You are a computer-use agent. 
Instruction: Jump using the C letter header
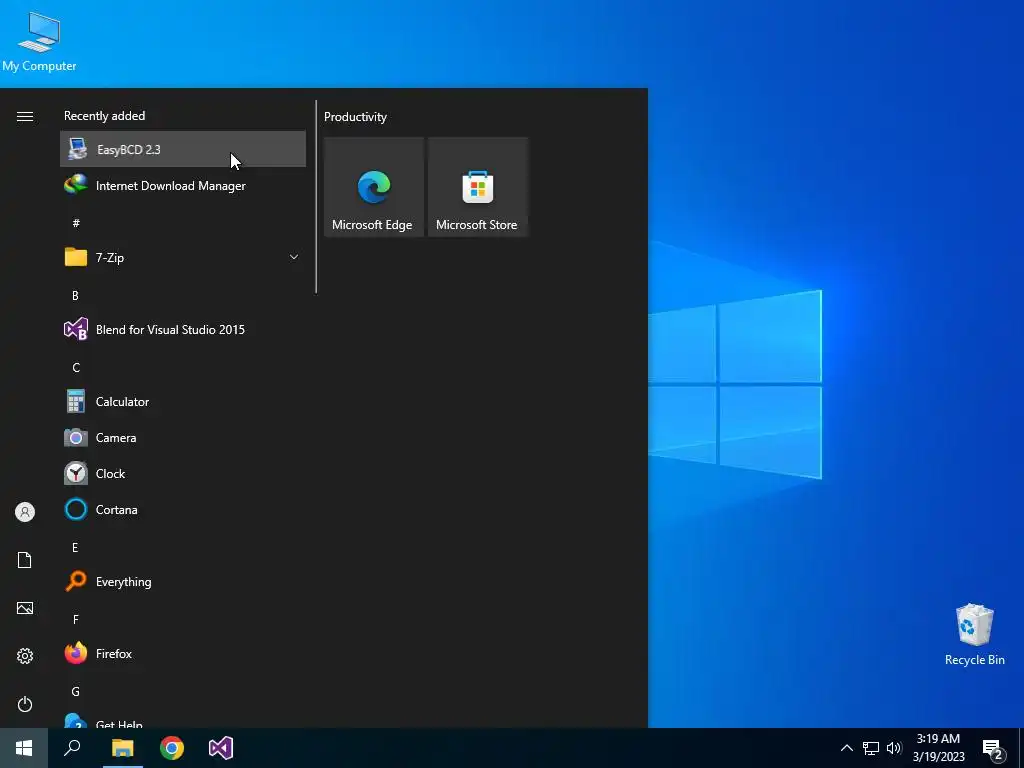[76, 368]
